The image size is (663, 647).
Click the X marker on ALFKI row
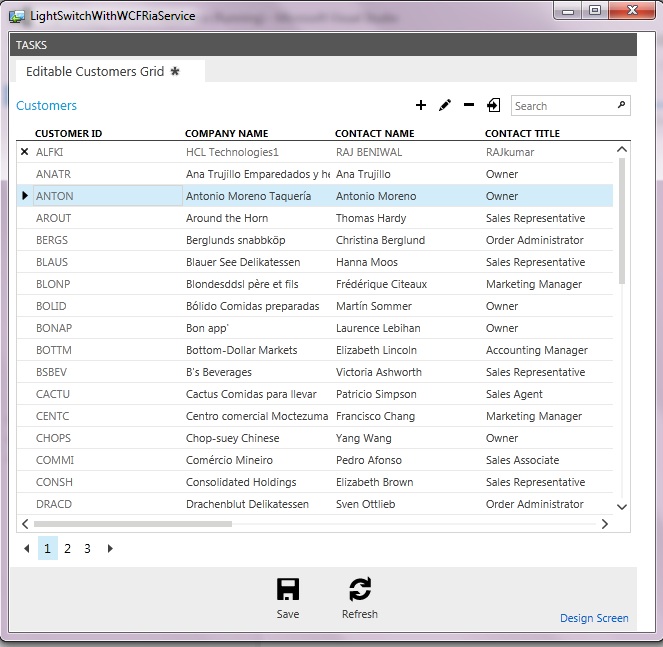pyautogui.click(x=25, y=152)
